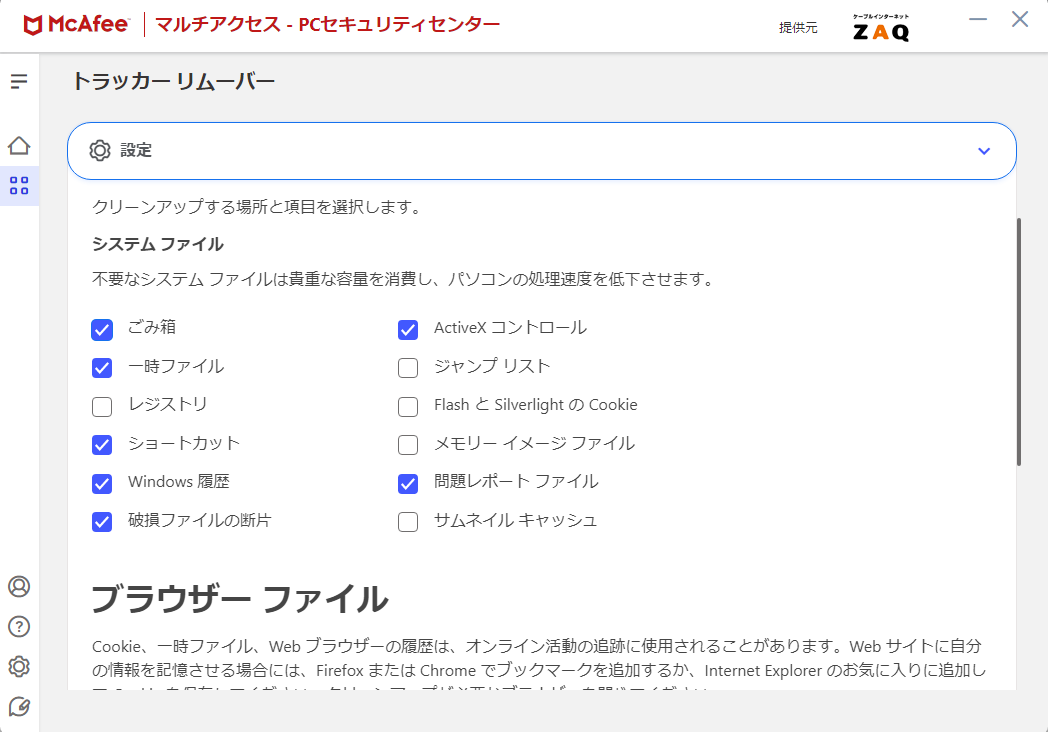Close the McAfee window
Image resolution: width=1048 pixels, height=732 pixels.
1020,19
